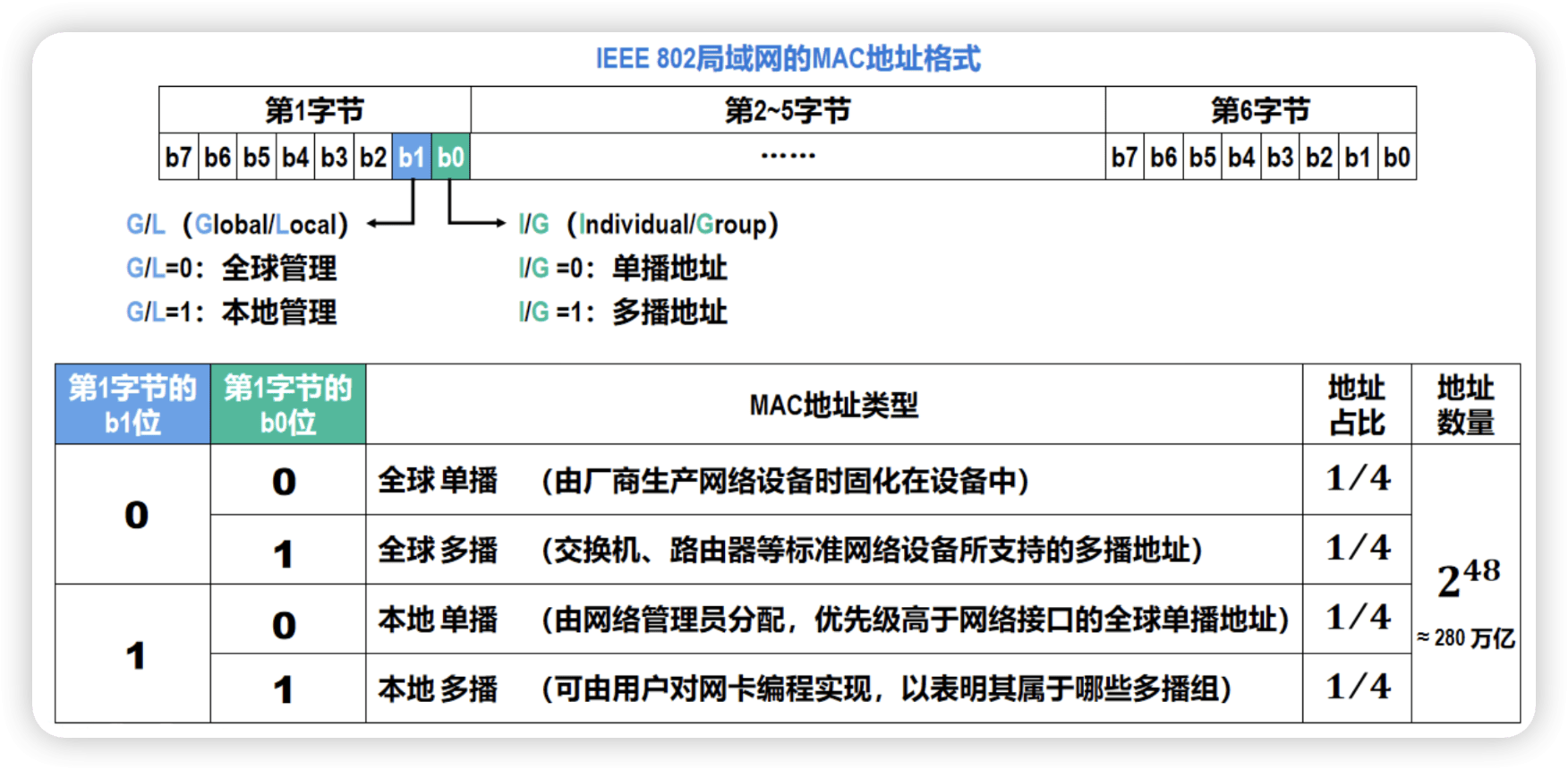Select b7 in the first byte
This screenshot has height=770, width=1568.
coord(178,158)
